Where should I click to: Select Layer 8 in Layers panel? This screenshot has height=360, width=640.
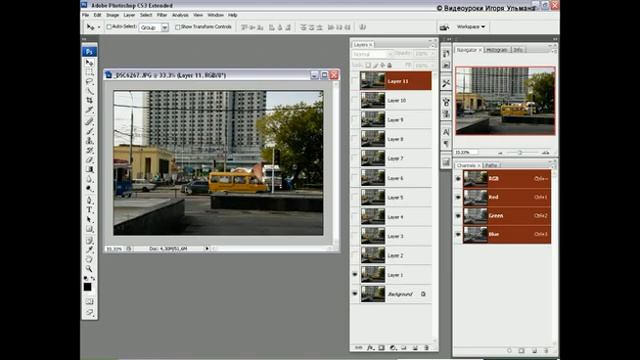396,139
